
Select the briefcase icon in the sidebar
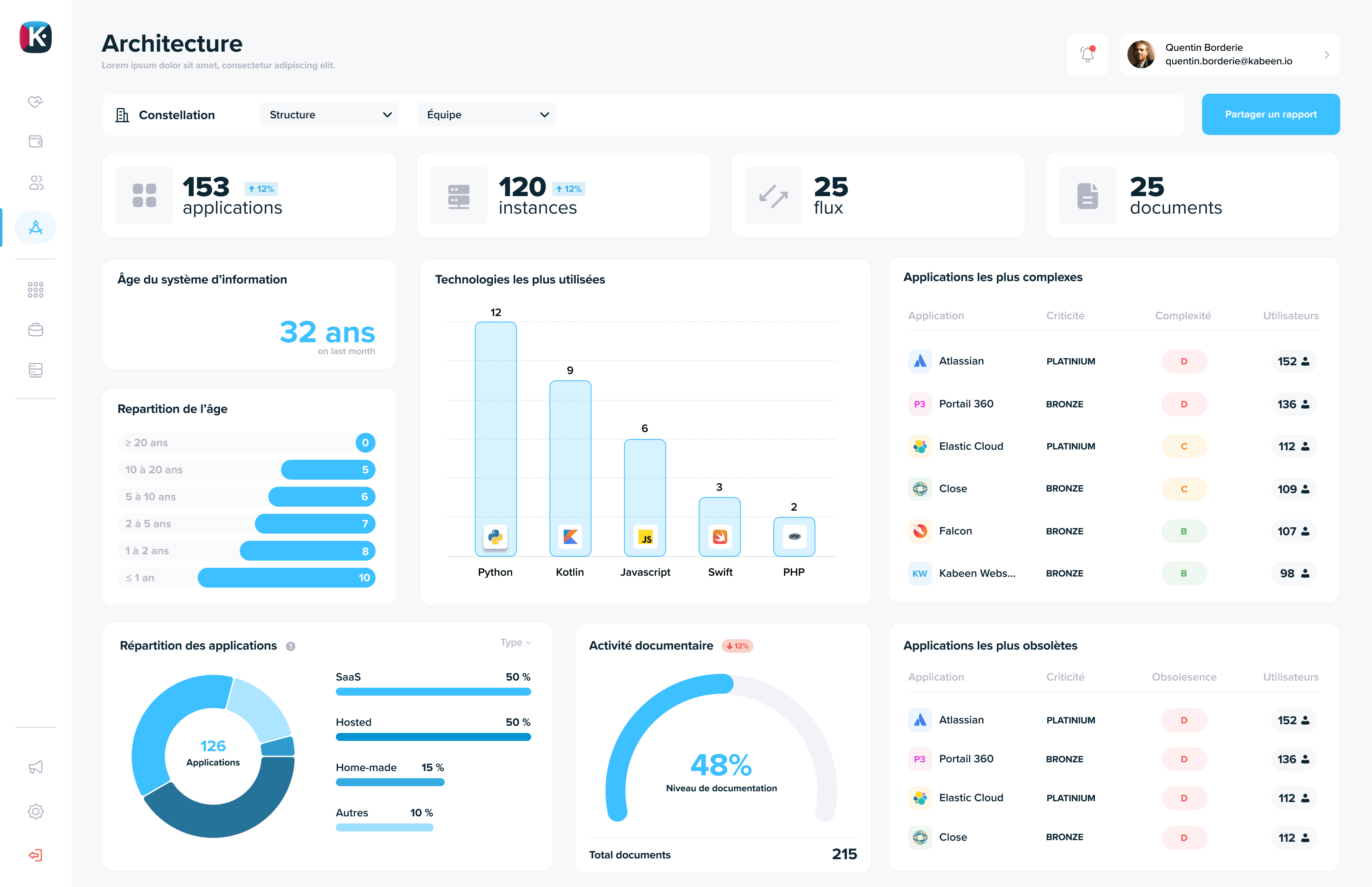coord(35,330)
